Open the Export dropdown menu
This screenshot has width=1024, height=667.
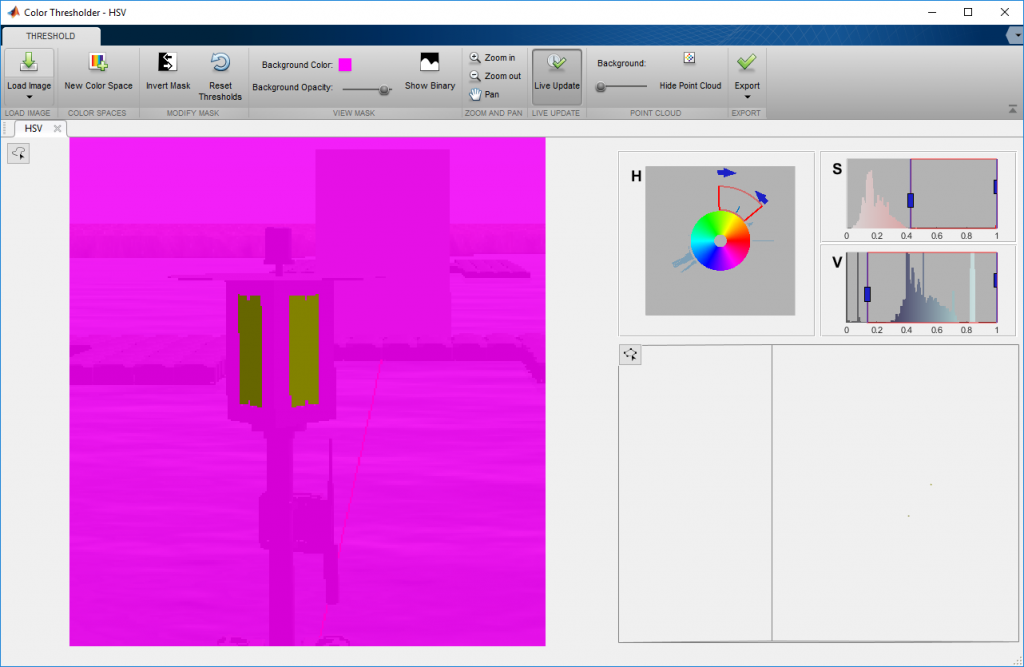click(x=747, y=97)
